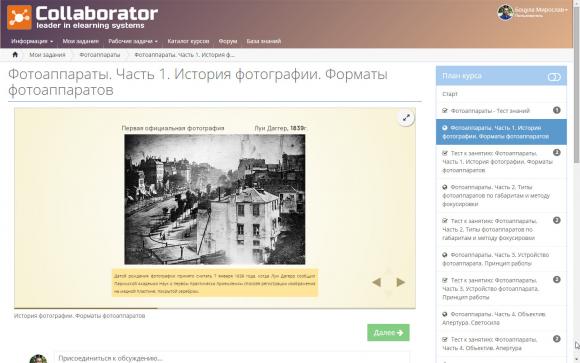Click the Collaborator logo icon
This screenshot has height=363, width=580.
(x=19, y=17)
